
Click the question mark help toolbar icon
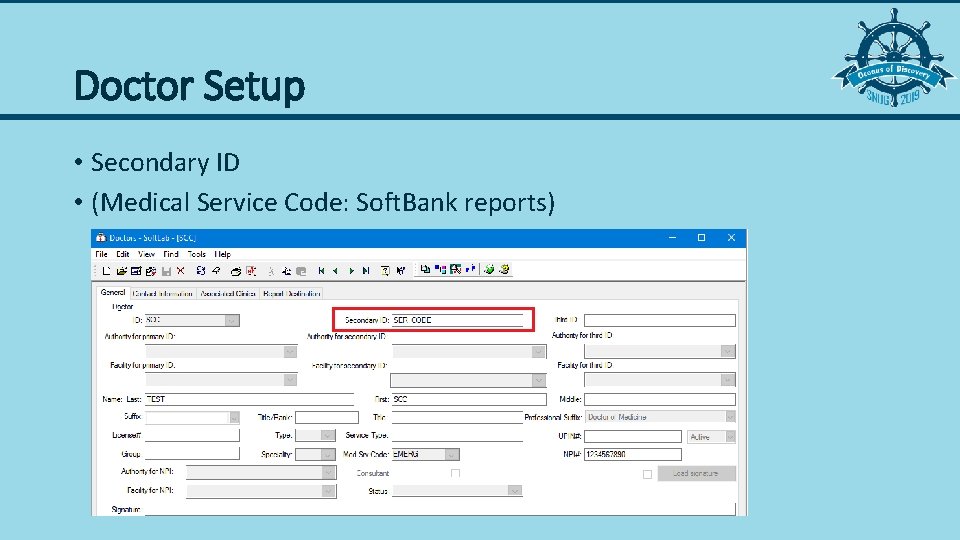click(x=385, y=271)
